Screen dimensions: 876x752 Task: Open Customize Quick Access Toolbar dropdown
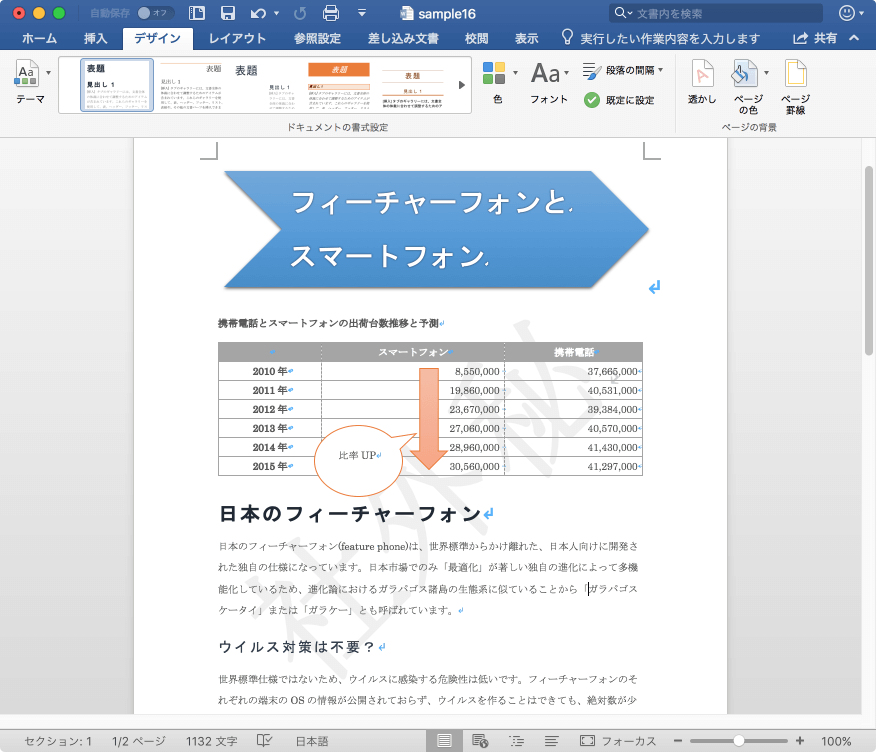[362, 13]
